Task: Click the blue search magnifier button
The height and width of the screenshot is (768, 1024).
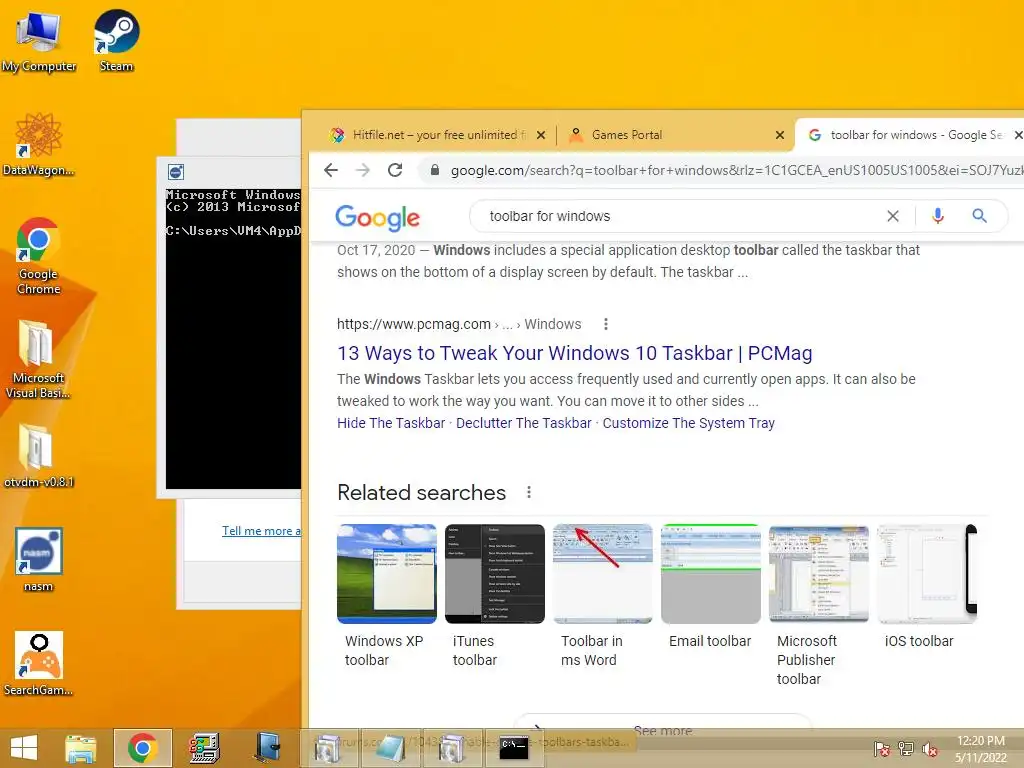Action: pyautogui.click(x=980, y=216)
